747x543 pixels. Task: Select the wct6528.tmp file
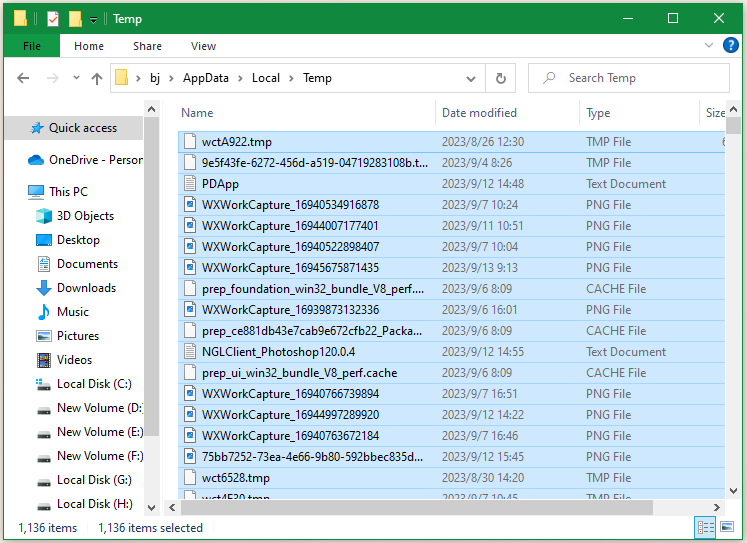tap(451, 477)
